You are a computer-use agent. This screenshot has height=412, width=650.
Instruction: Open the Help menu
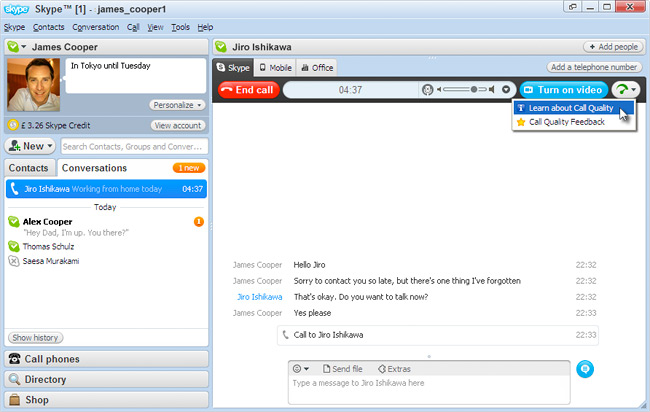coord(205,27)
